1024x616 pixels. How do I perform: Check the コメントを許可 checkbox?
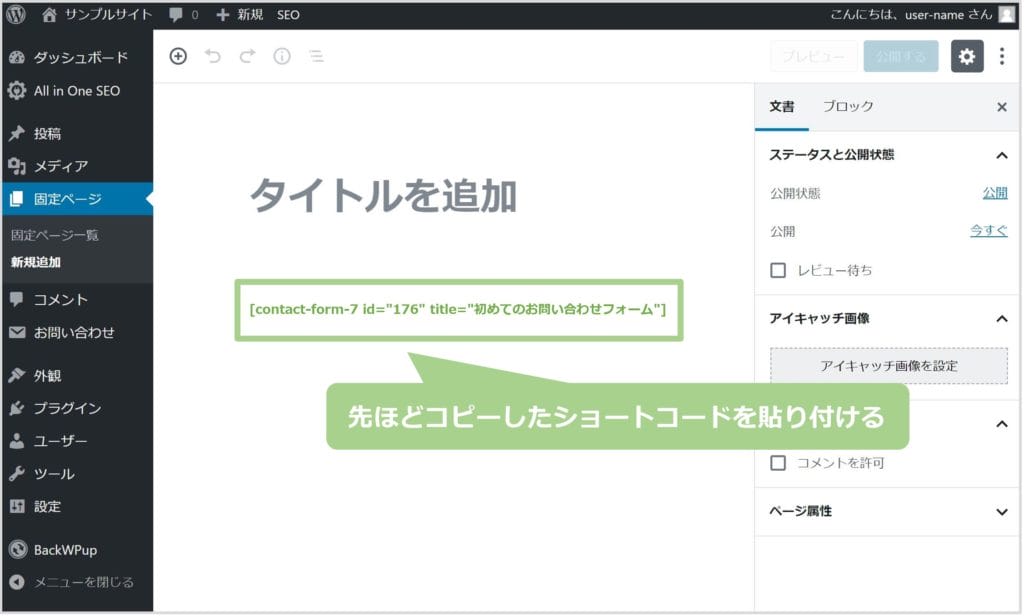[778, 463]
